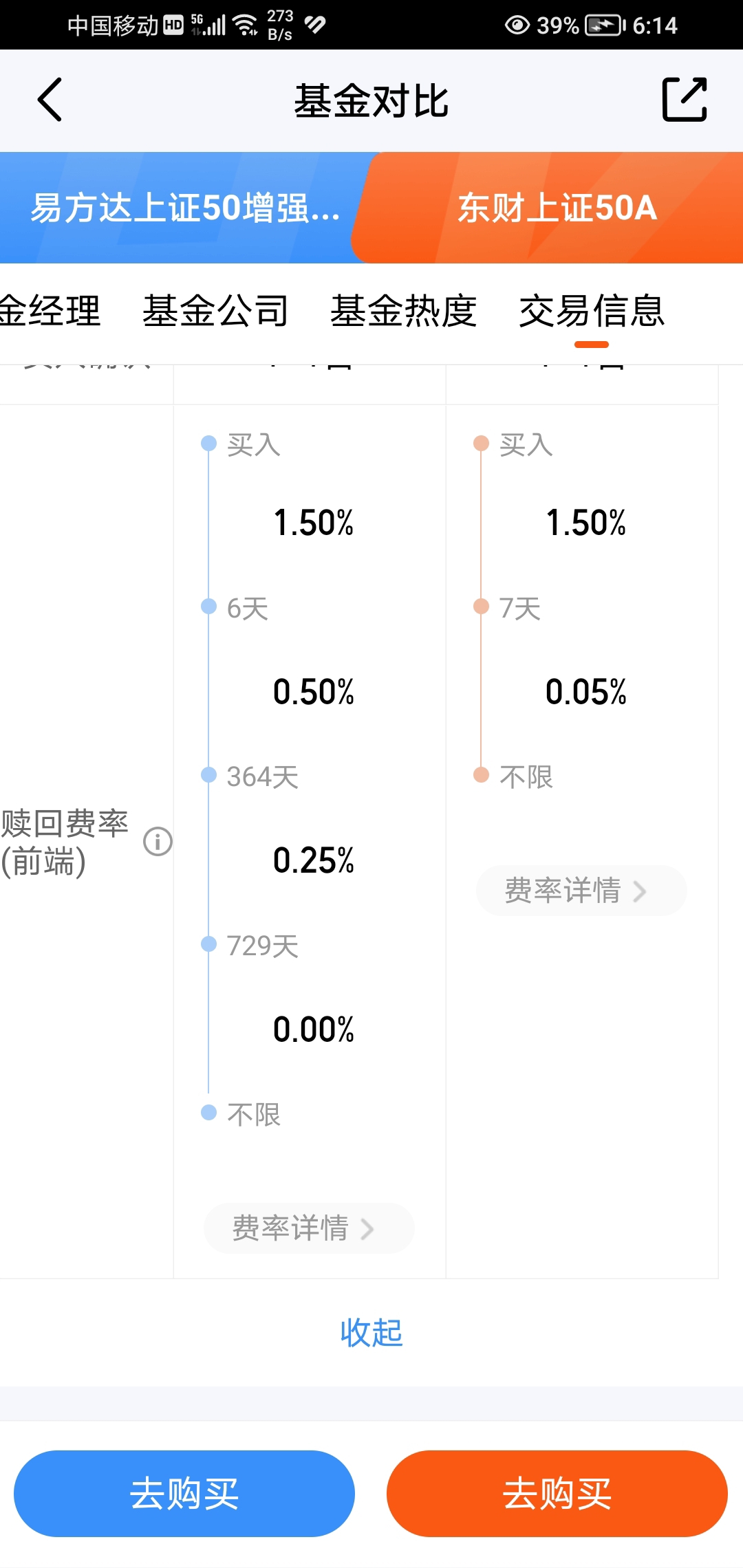Tap the 5G signal strength icon

click(208, 25)
